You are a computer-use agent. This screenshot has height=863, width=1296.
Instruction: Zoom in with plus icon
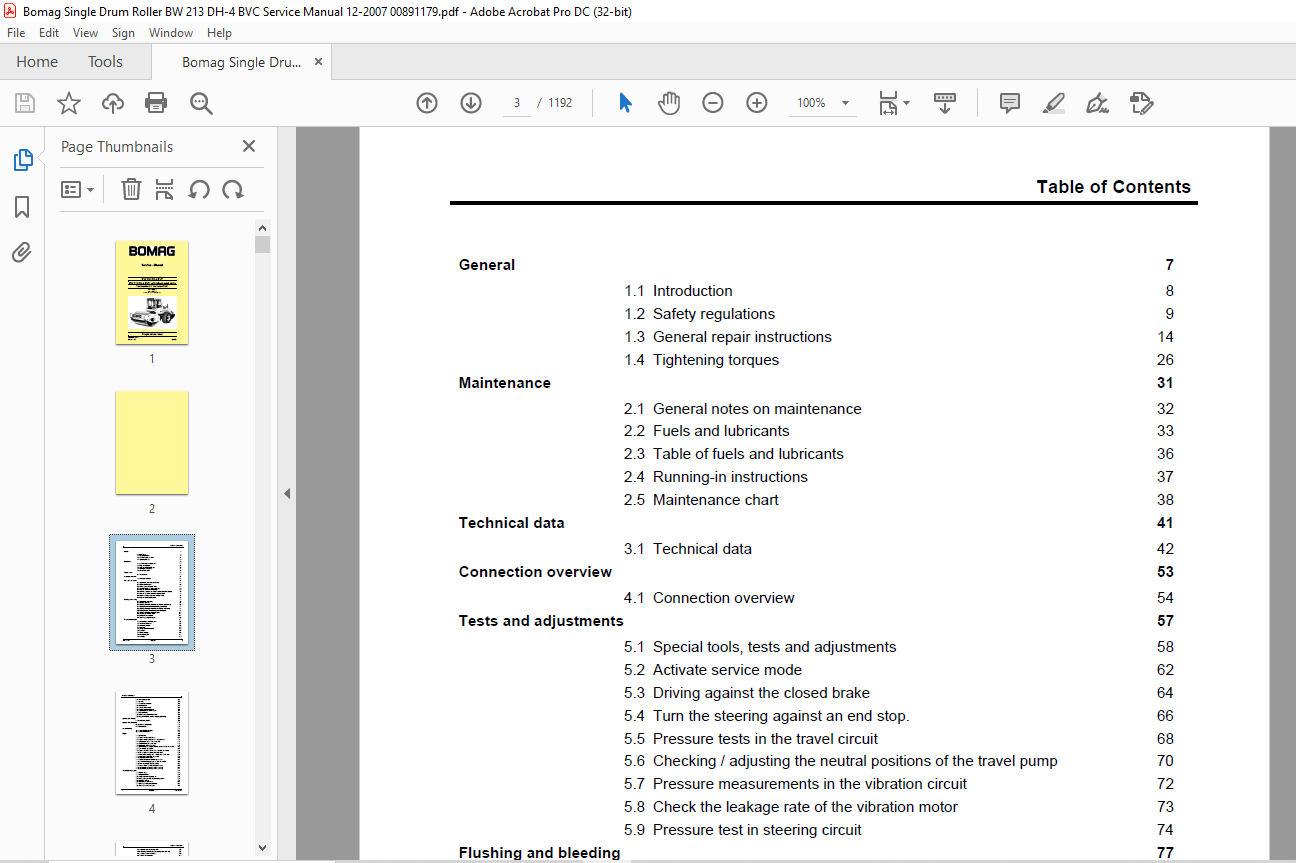(x=757, y=103)
